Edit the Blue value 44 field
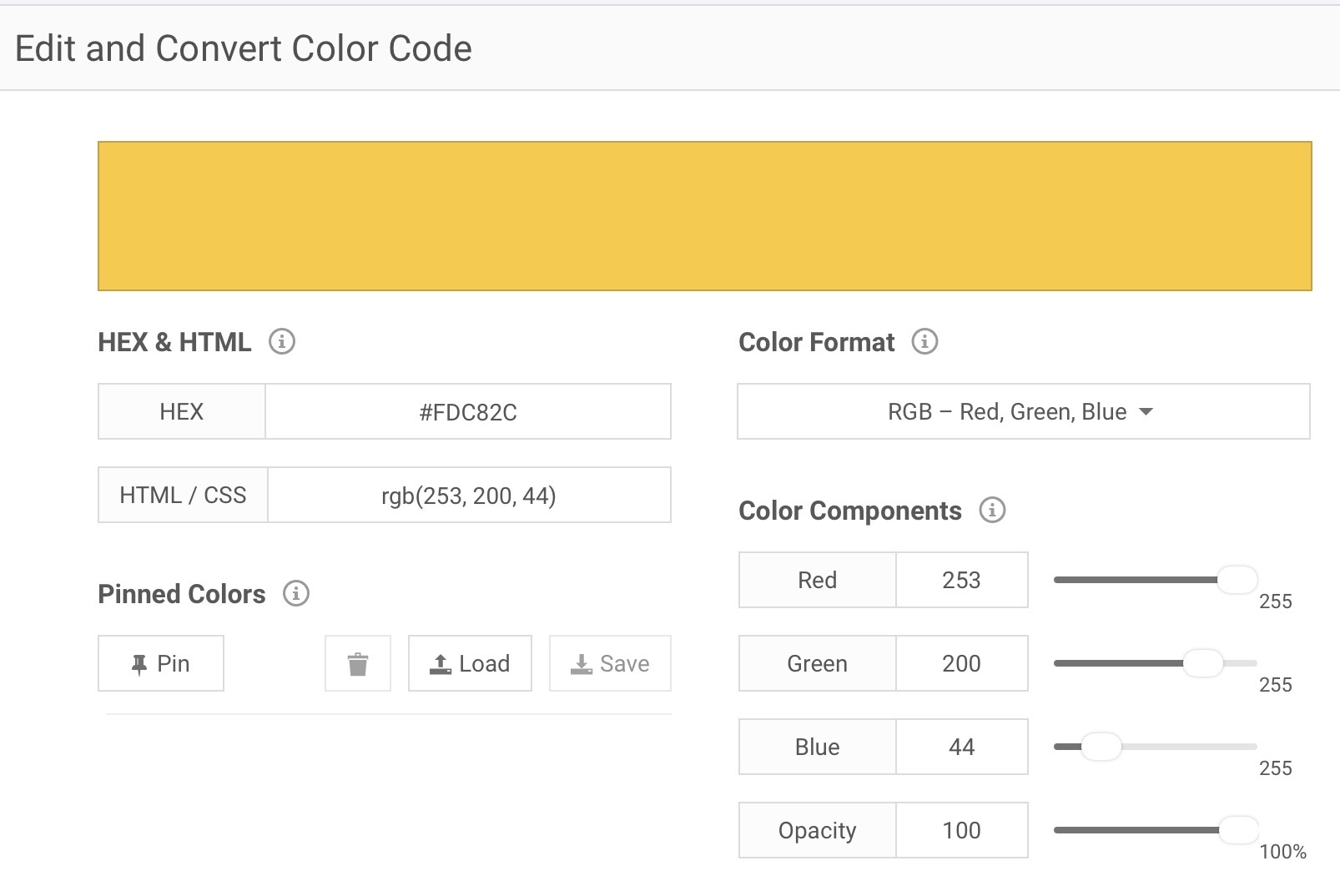This screenshot has width=1340, height=896. pyautogui.click(x=962, y=747)
